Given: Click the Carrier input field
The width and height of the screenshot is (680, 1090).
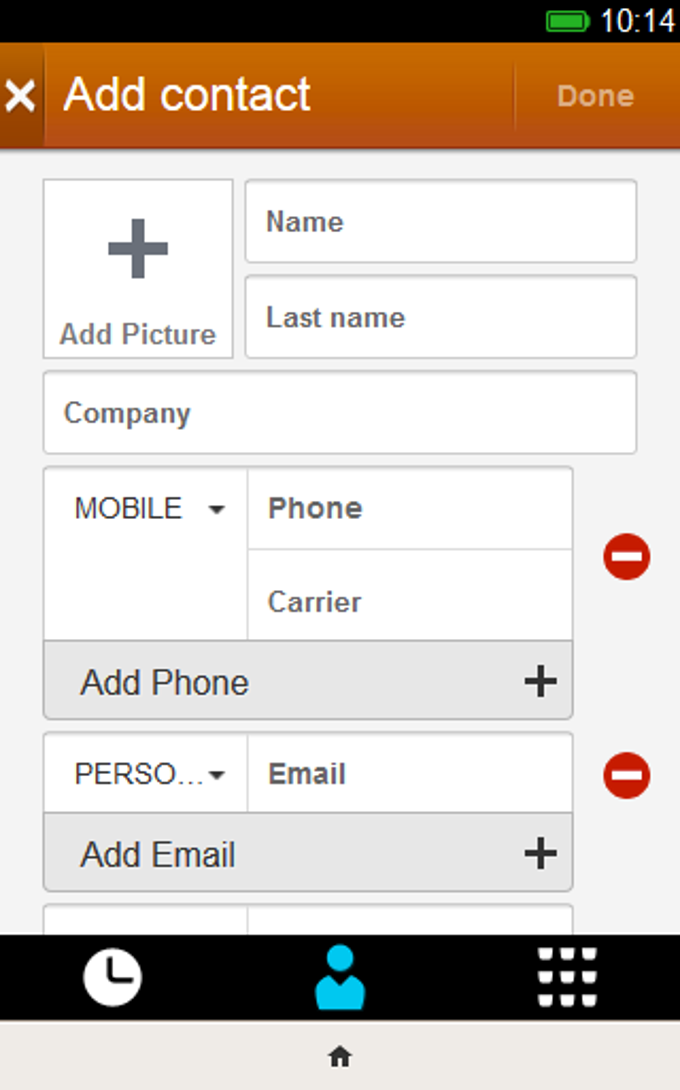Looking at the screenshot, I should tap(410, 601).
